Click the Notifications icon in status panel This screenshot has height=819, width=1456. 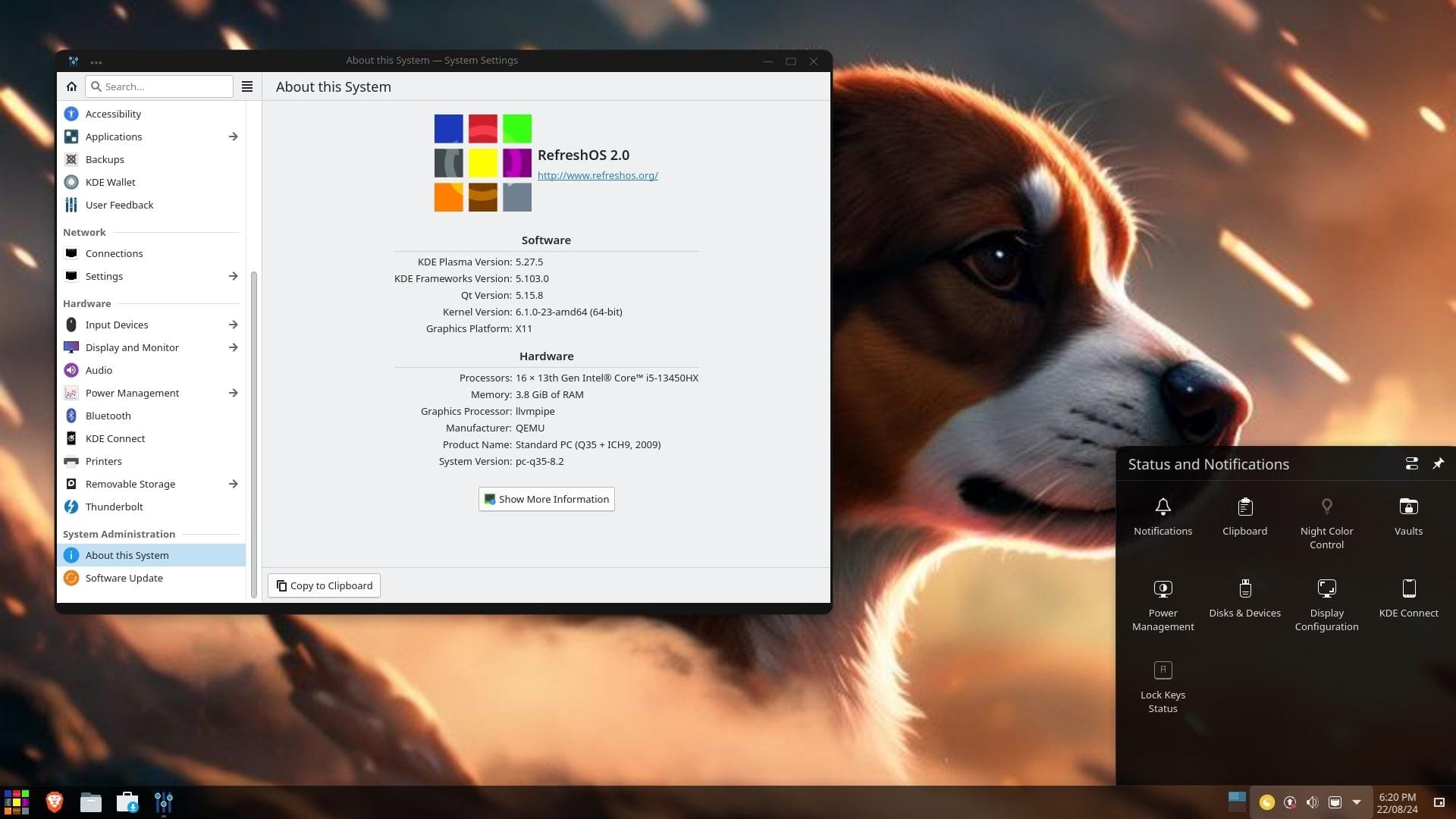tap(1163, 507)
